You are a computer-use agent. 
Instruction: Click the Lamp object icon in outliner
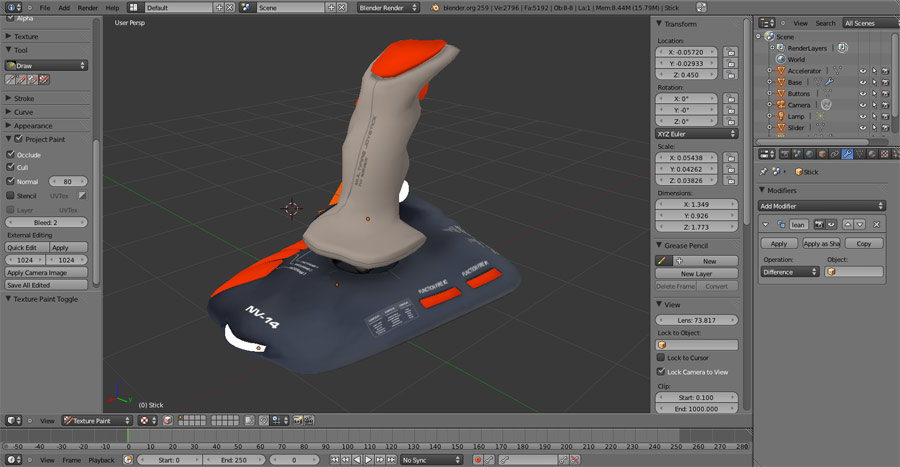point(780,116)
